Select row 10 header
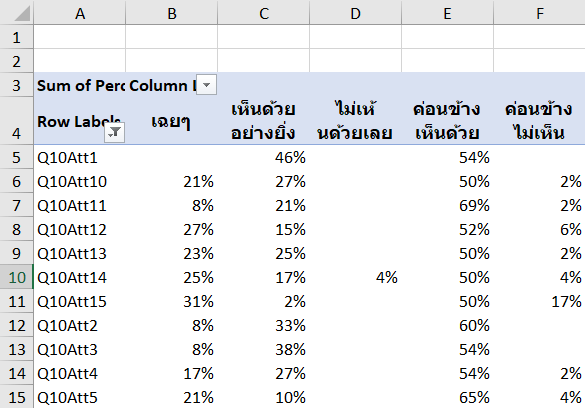 point(16,277)
